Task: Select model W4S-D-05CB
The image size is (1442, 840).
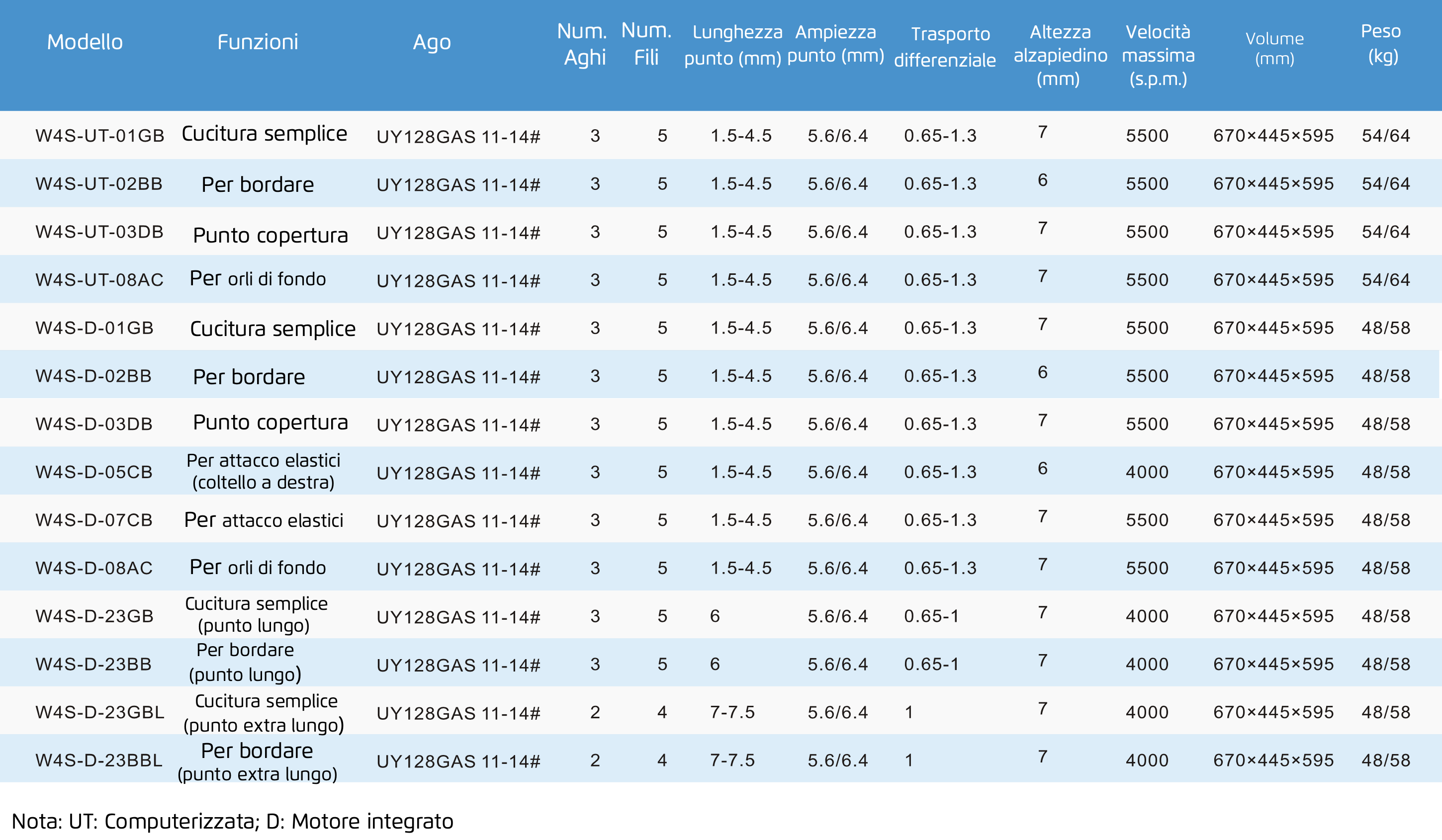Action: (x=94, y=472)
